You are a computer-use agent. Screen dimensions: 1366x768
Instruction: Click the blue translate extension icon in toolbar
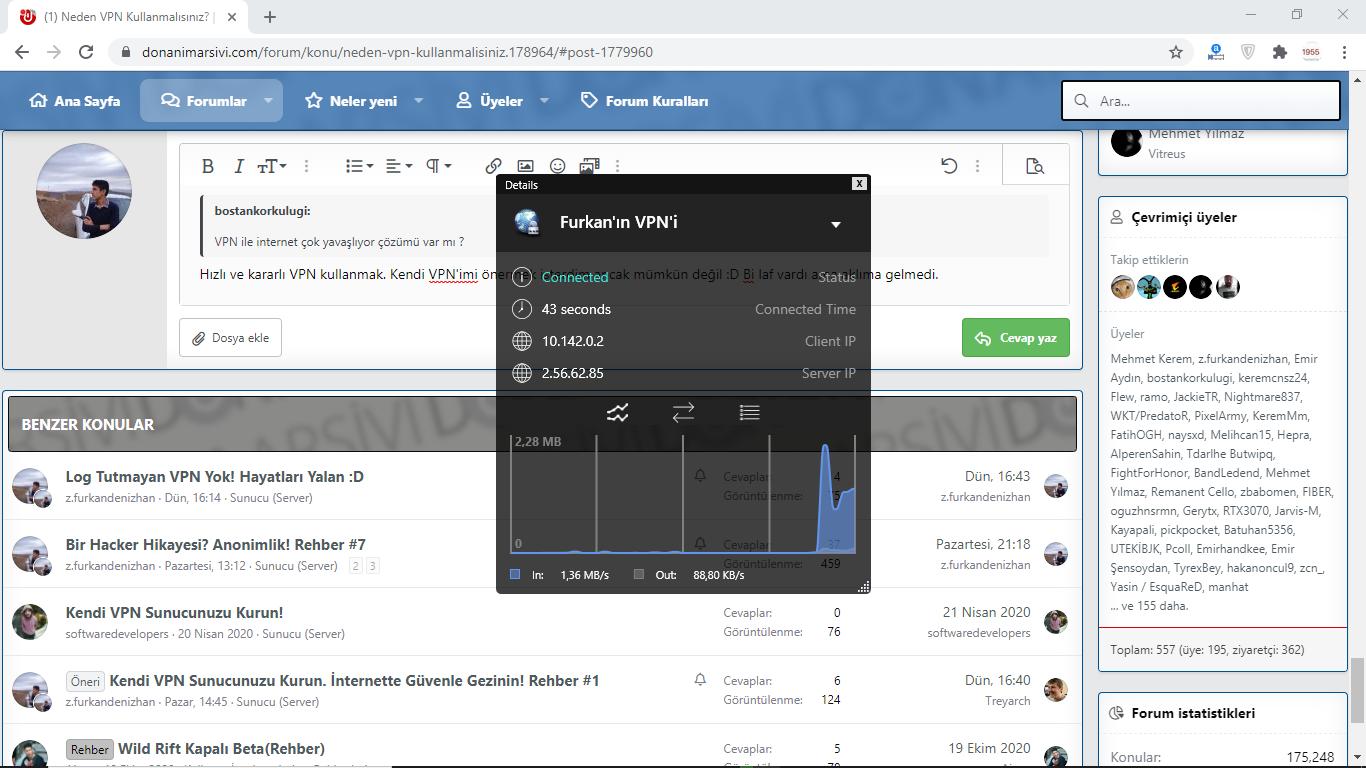1217,52
